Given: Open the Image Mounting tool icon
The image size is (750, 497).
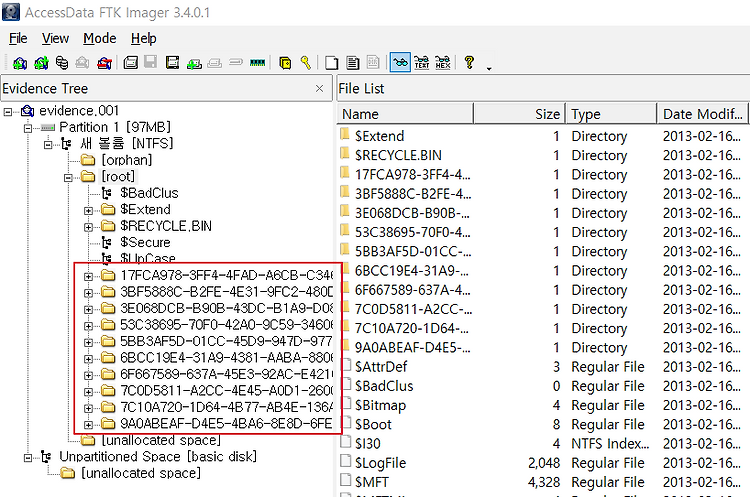Looking at the screenshot, I should [x=62, y=63].
